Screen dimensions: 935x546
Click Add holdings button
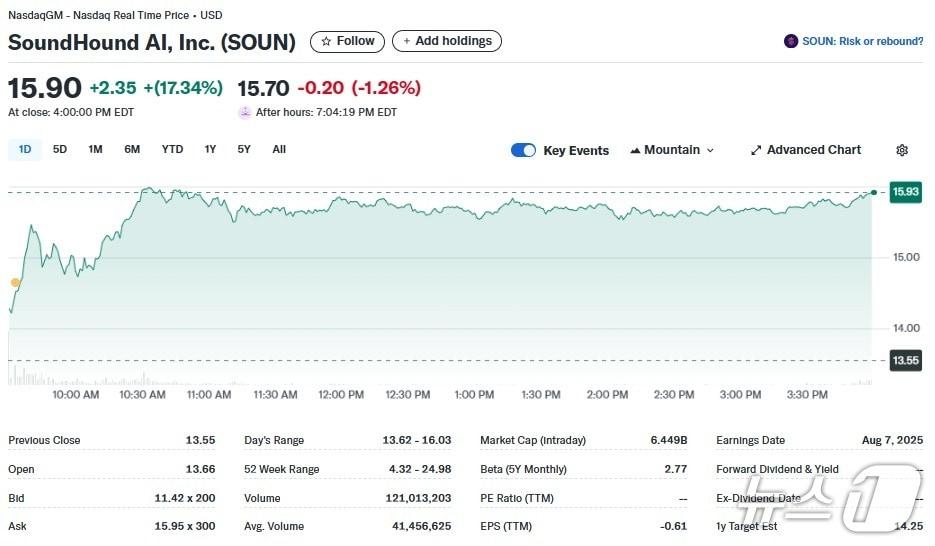point(446,41)
